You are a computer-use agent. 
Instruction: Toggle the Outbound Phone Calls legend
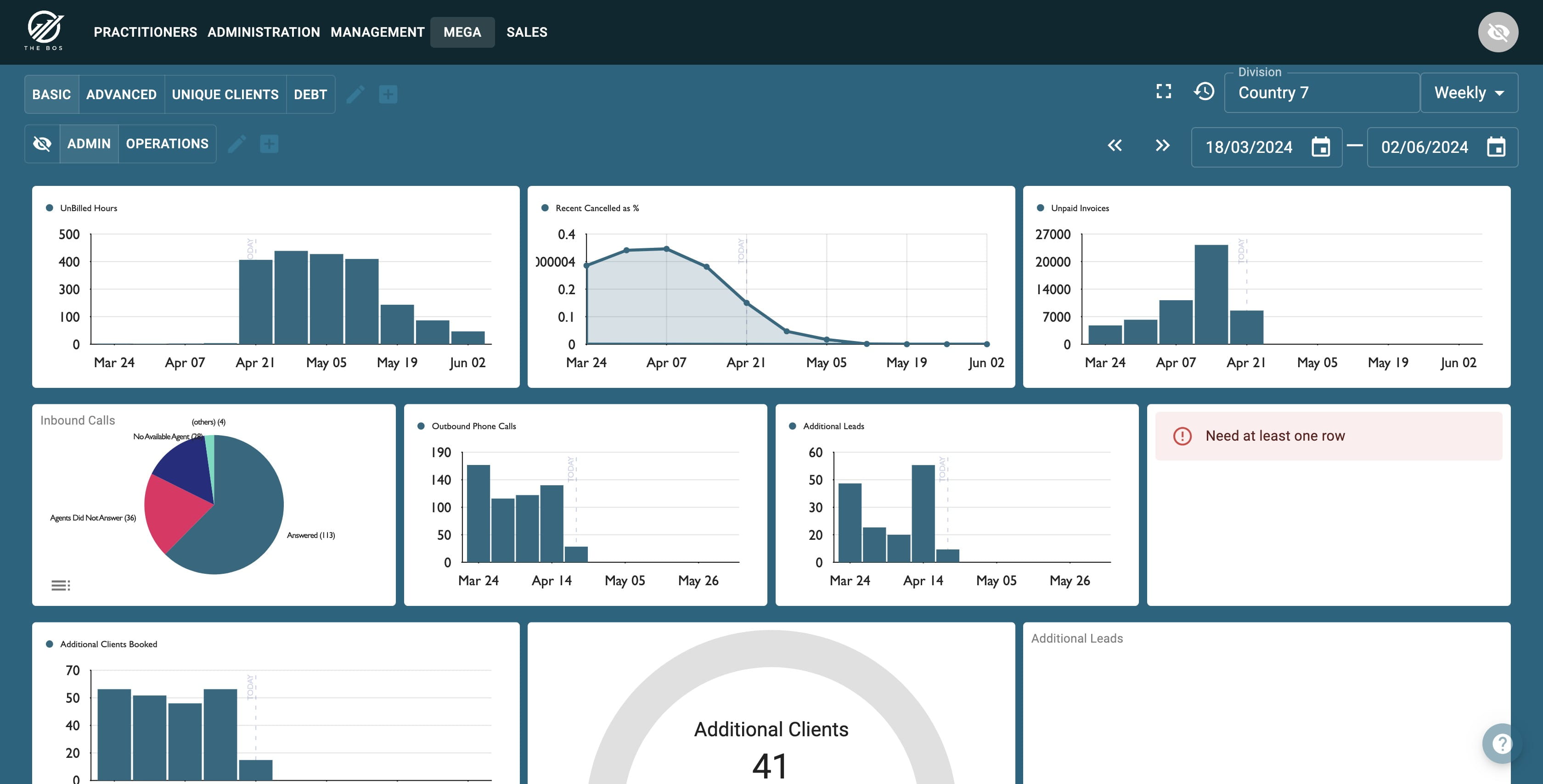[467, 426]
